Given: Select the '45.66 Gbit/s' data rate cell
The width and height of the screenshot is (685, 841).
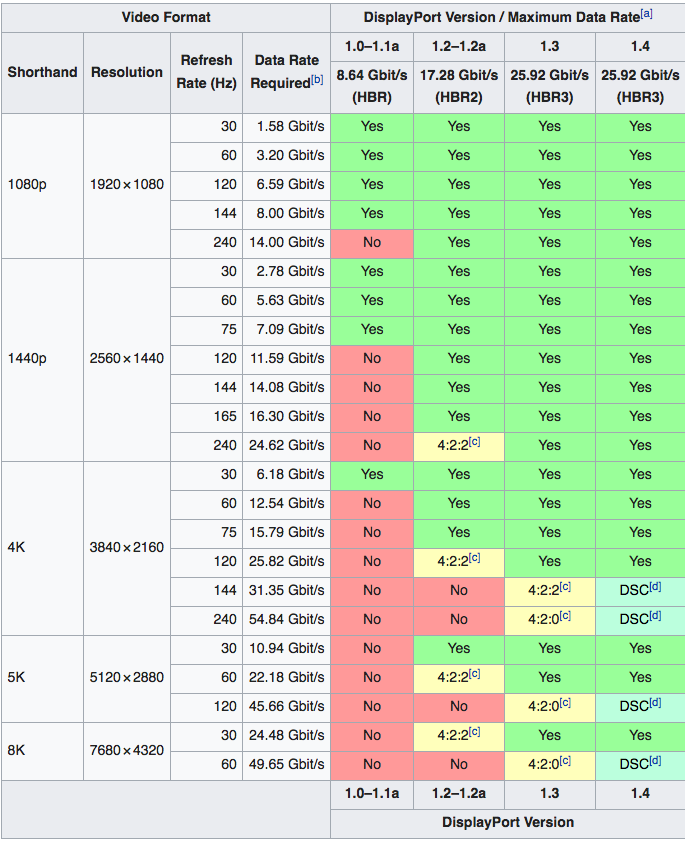Looking at the screenshot, I should [286, 707].
